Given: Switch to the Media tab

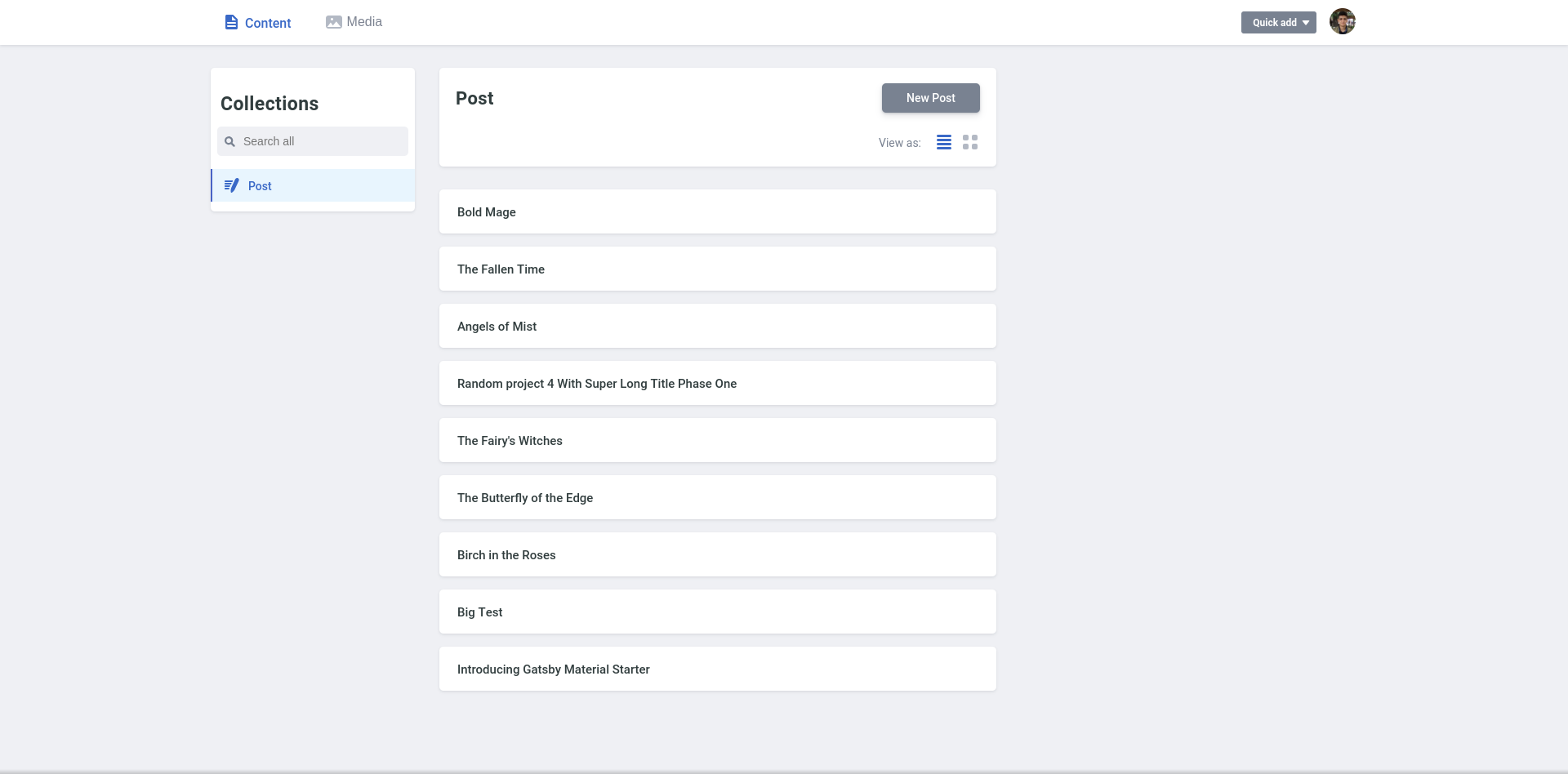Looking at the screenshot, I should (x=363, y=21).
